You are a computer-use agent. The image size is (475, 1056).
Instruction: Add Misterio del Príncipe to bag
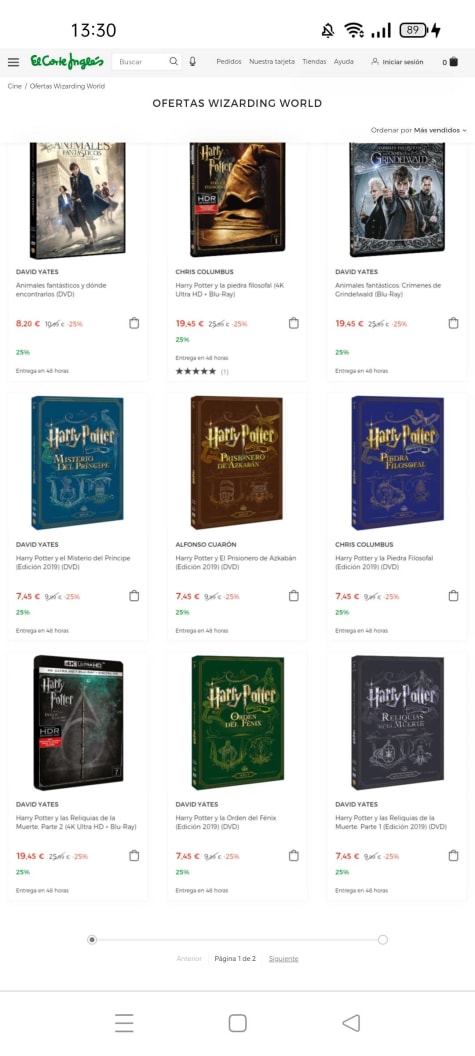click(x=134, y=596)
